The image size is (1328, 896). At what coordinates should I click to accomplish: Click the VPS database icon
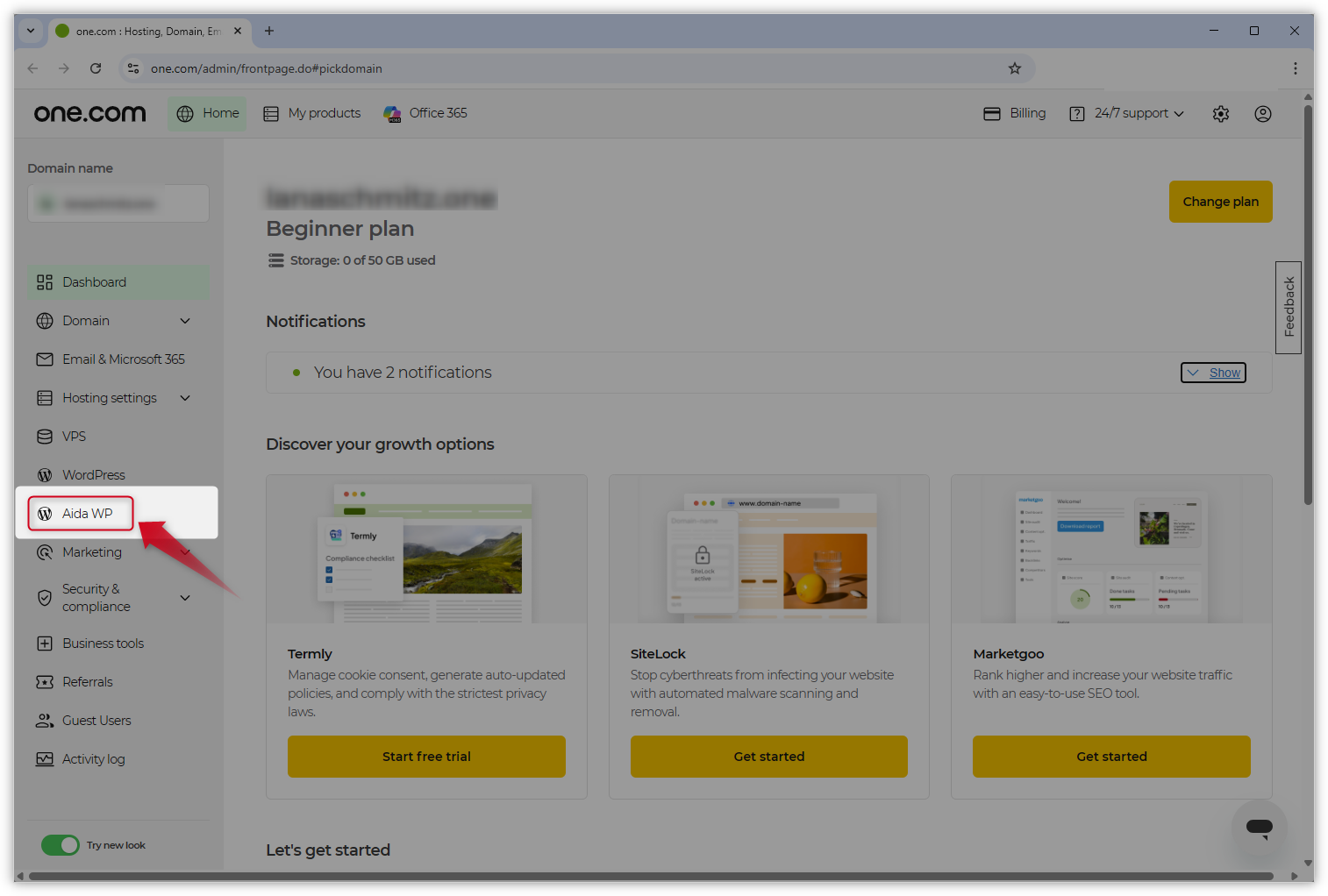click(45, 437)
